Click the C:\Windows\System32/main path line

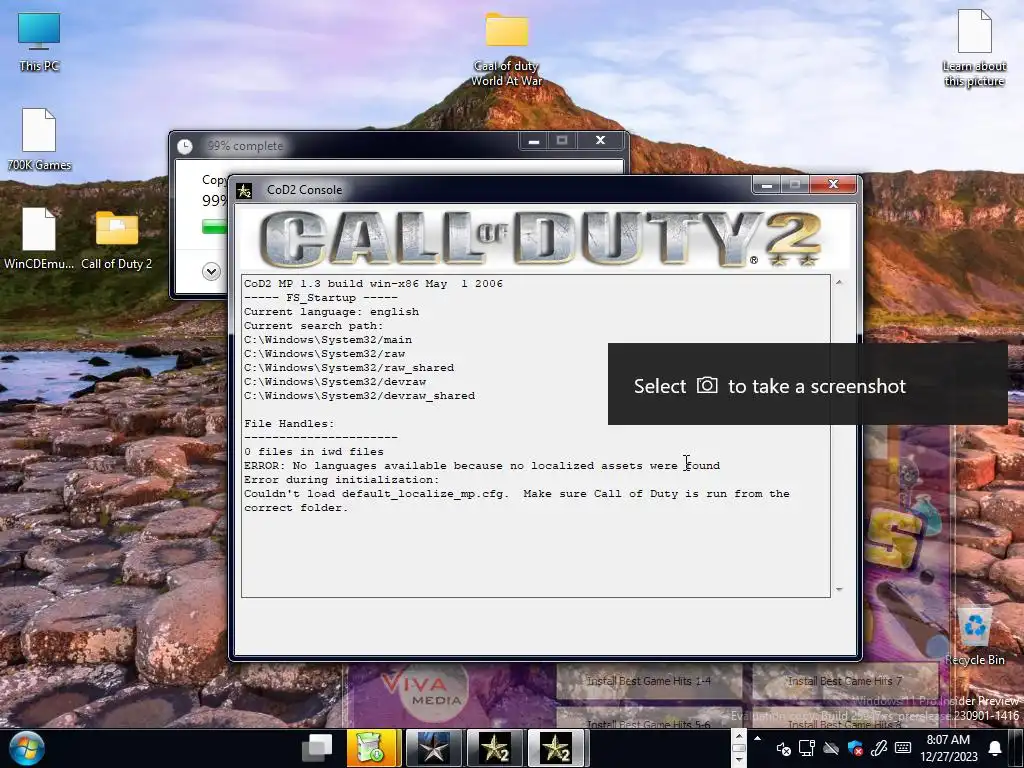click(x=328, y=340)
